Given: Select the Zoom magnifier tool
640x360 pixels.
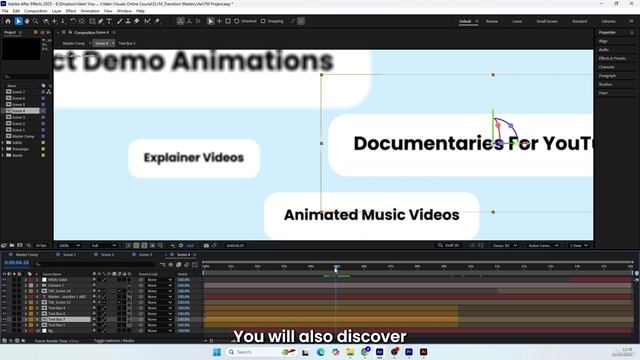Looking at the screenshot, I should [x=36, y=21].
